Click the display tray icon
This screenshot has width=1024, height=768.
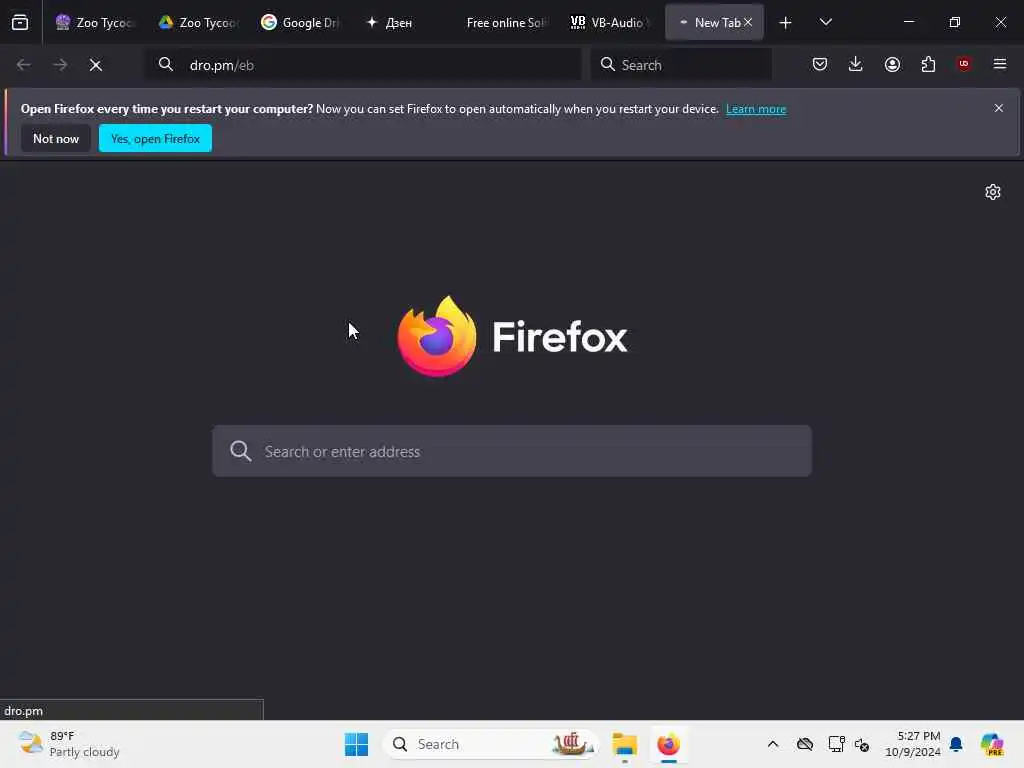(x=836, y=744)
